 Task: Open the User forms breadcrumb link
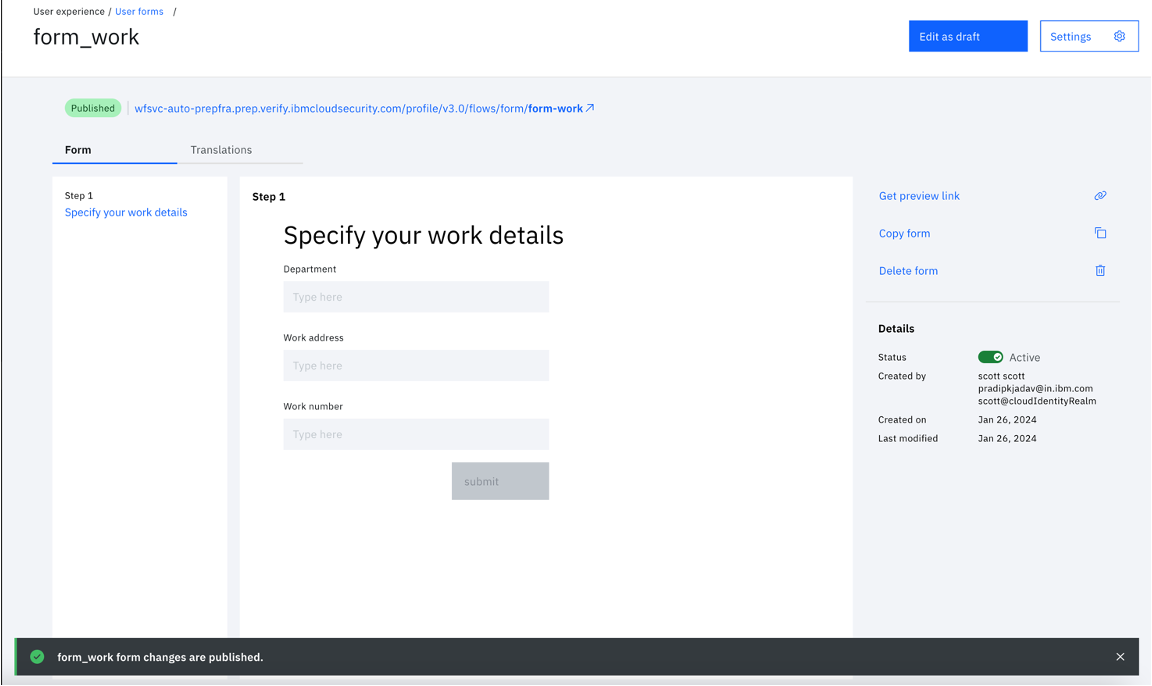pos(140,12)
